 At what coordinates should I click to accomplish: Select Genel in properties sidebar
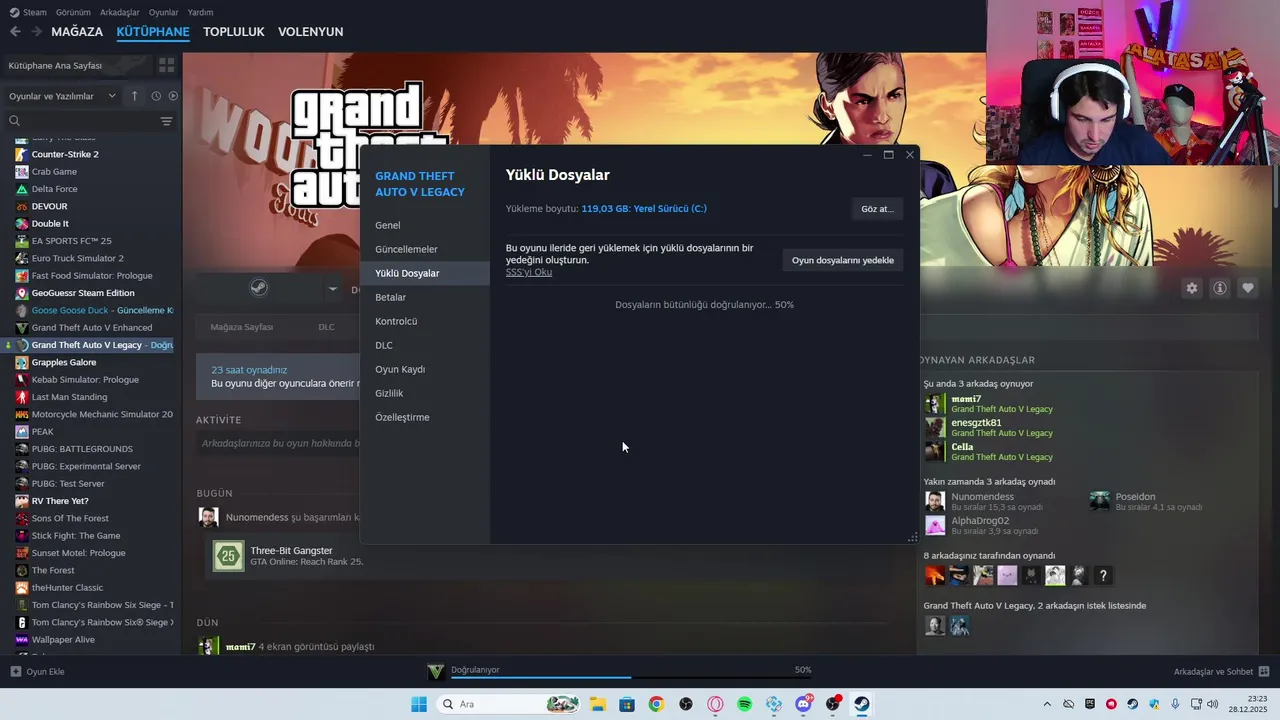[425, 225]
